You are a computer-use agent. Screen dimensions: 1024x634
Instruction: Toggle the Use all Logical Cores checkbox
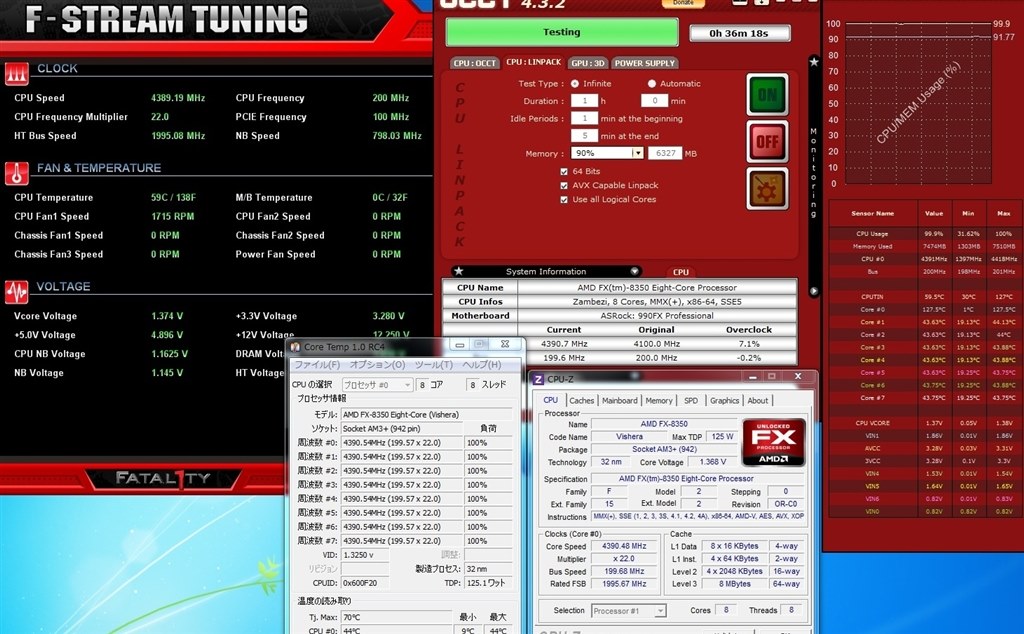coord(564,200)
